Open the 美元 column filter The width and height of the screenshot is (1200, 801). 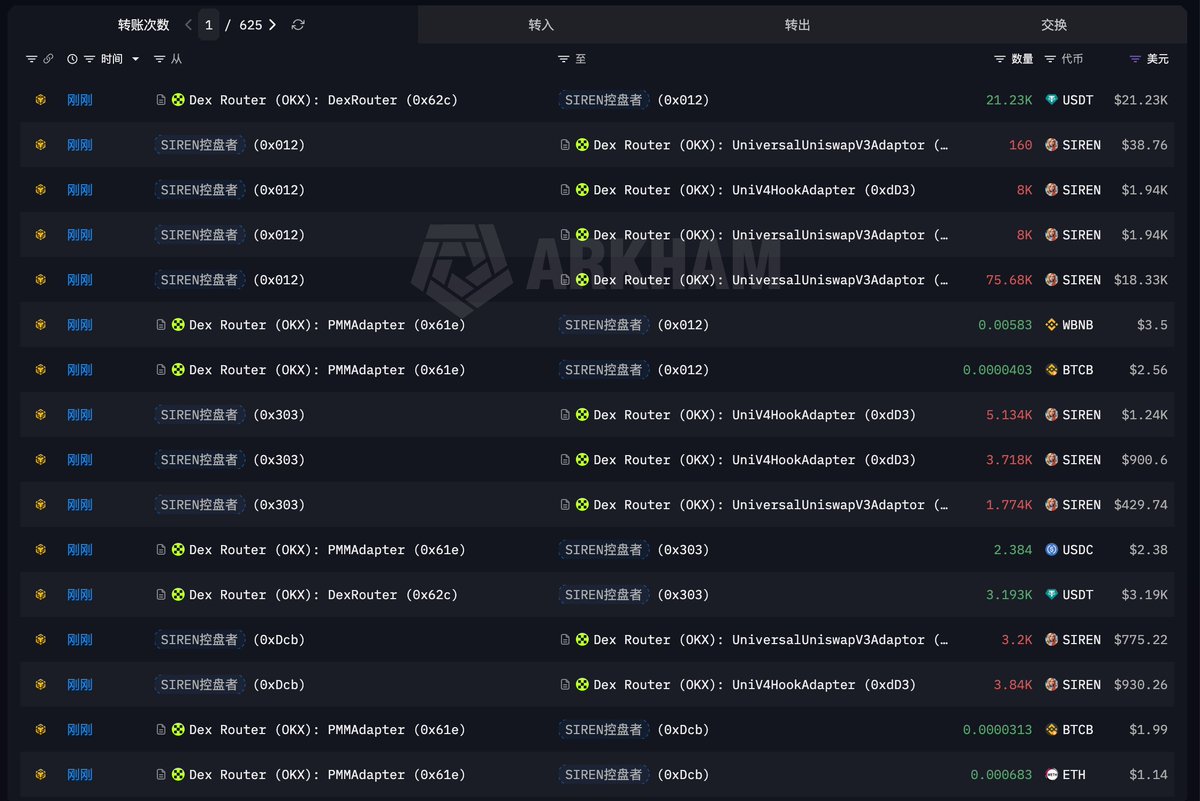coord(1135,60)
